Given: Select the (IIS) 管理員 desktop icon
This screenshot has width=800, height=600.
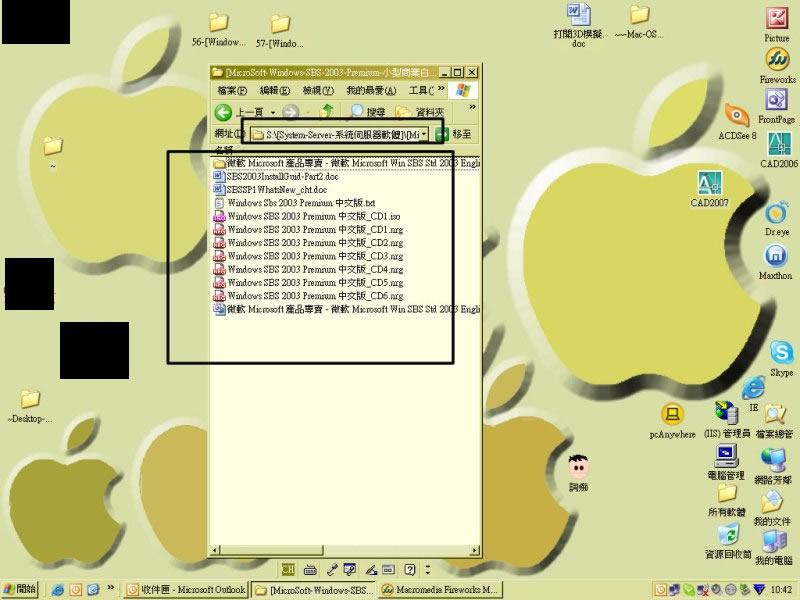Looking at the screenshot, I should 727,419.
